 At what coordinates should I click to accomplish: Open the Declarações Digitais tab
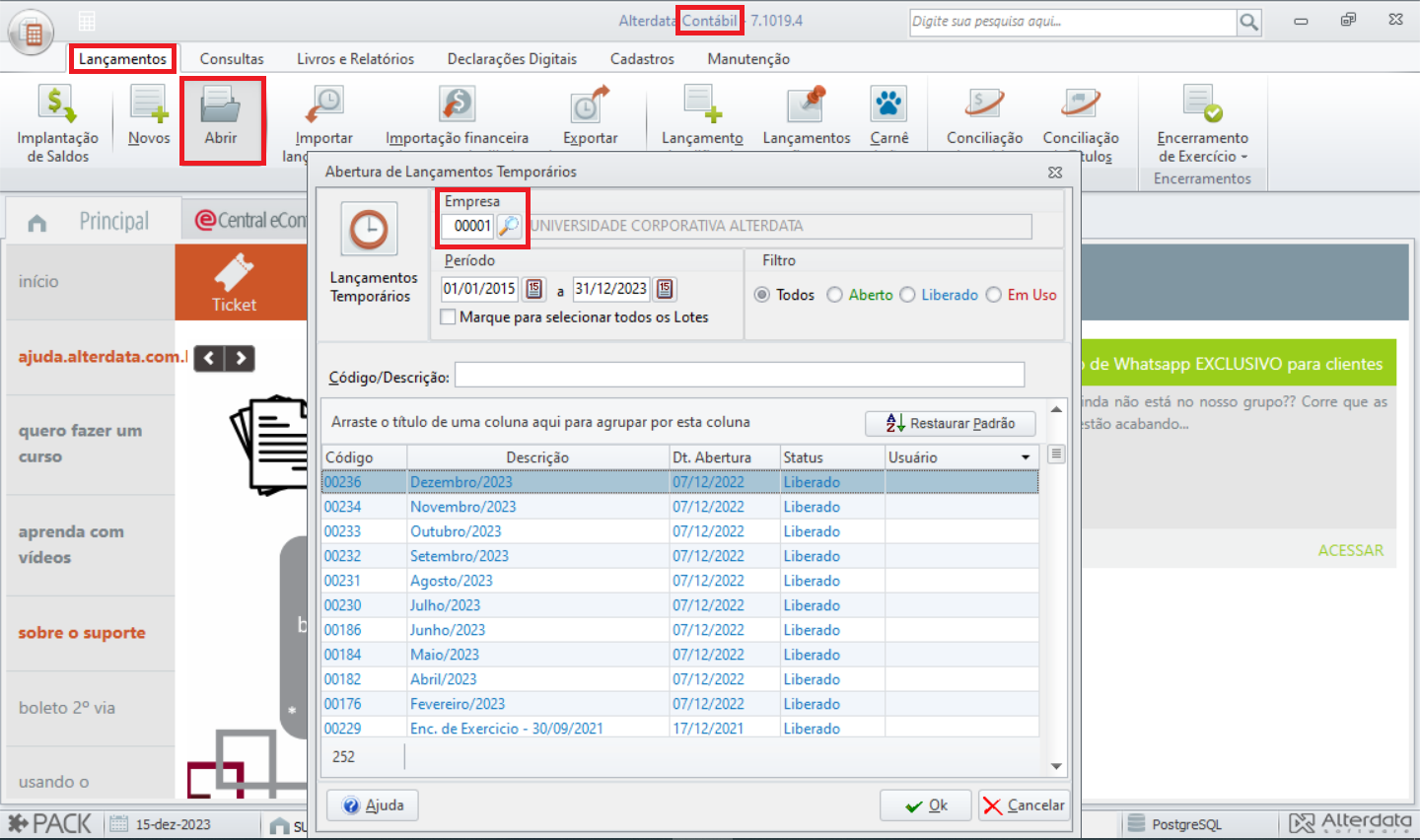512,59
